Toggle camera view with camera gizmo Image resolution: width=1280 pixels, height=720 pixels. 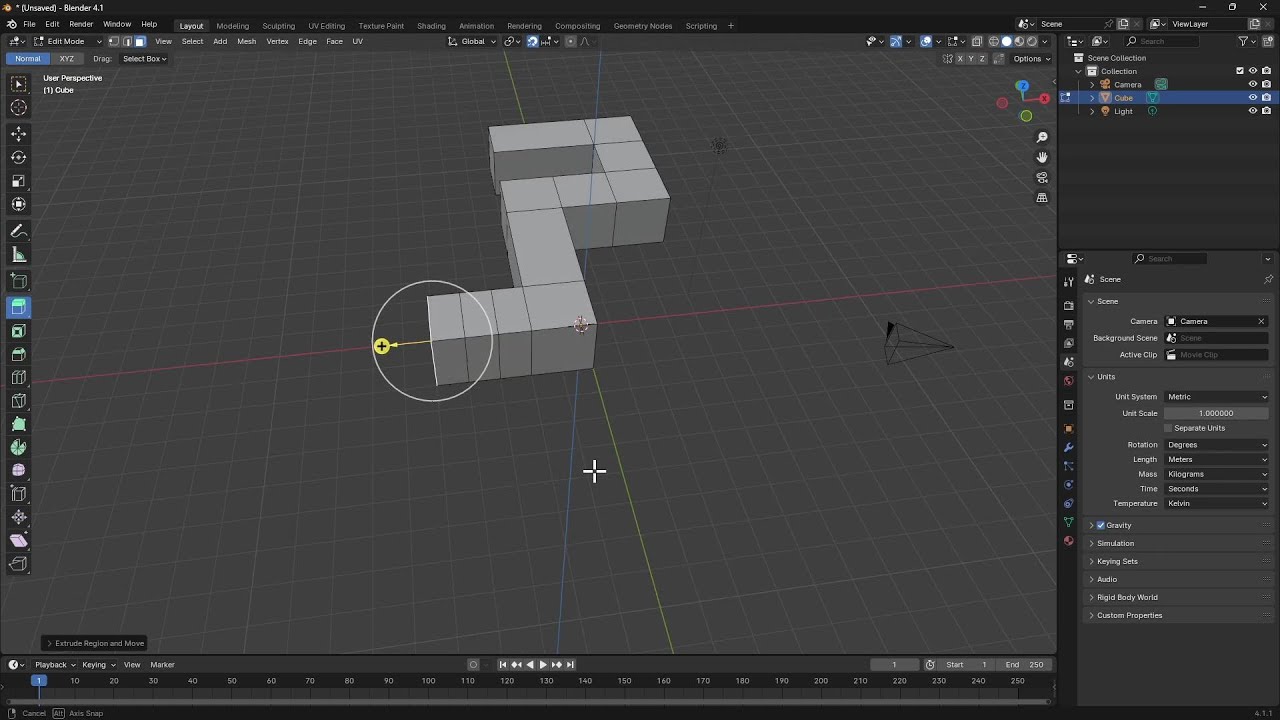click(1042, 178)
